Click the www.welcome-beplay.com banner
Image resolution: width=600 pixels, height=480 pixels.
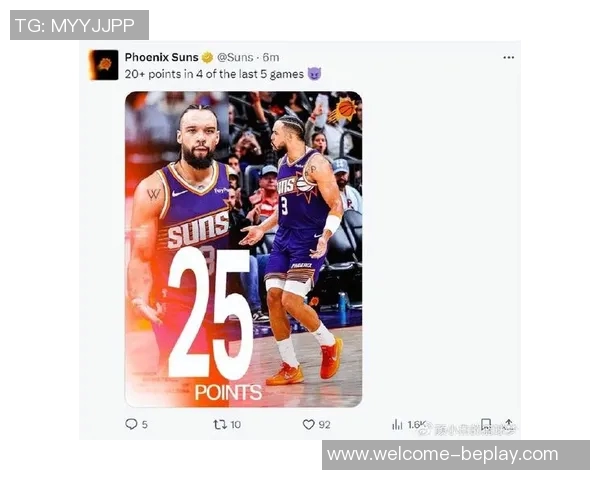point(456,455)
